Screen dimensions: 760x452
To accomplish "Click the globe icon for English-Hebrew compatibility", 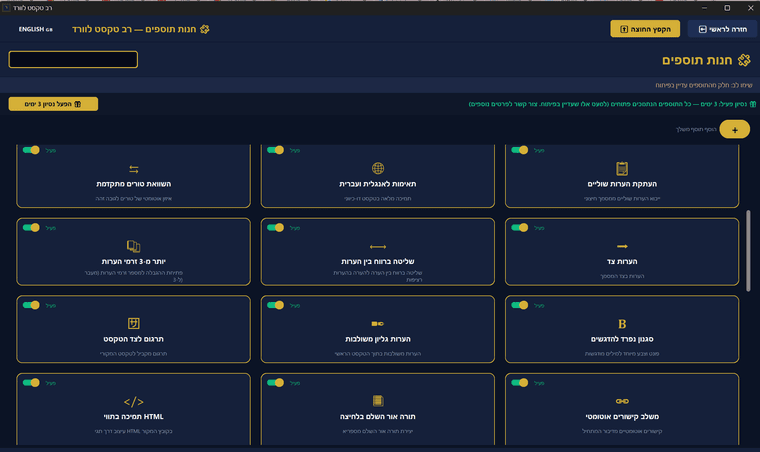I will (x=377, y=169).
